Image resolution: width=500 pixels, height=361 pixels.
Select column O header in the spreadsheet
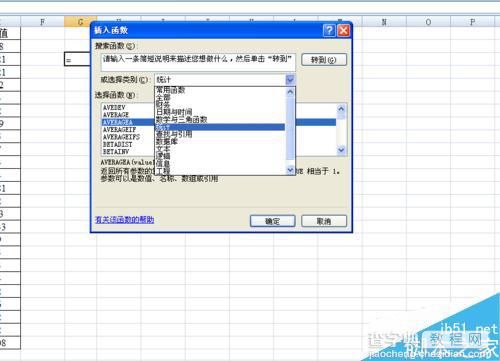428,22
